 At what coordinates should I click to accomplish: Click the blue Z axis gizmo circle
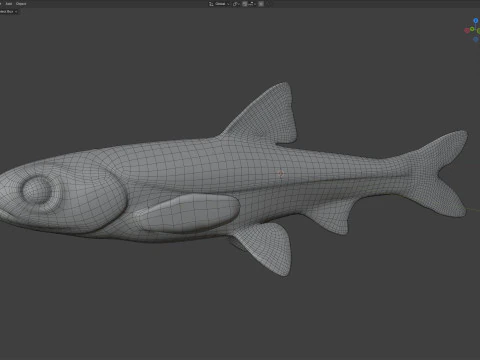point(476,21)
